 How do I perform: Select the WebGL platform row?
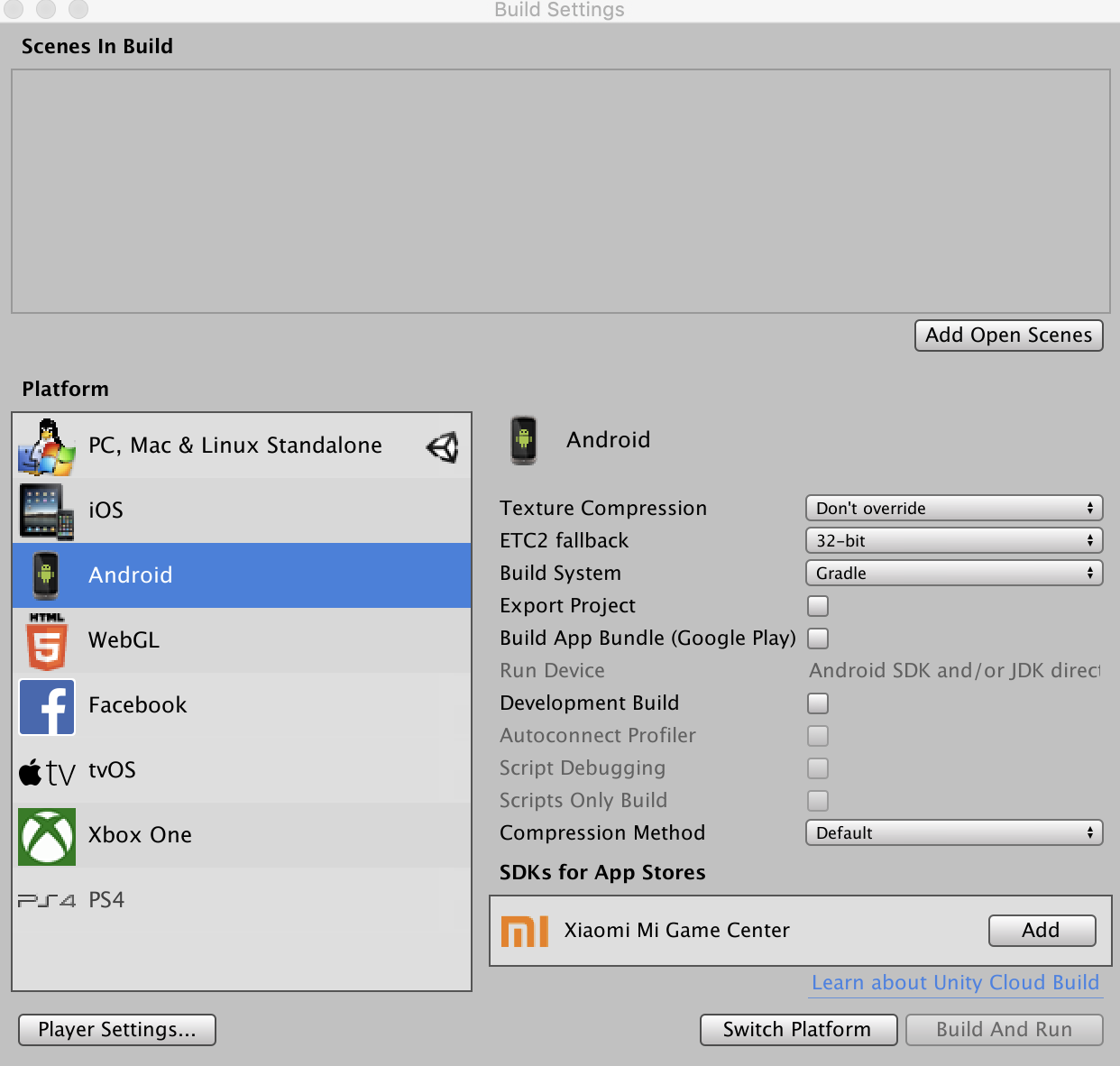242,640
